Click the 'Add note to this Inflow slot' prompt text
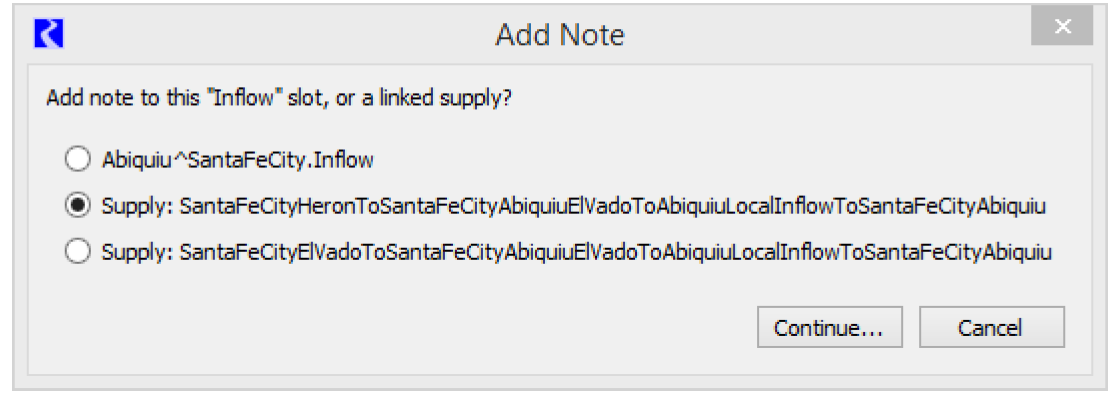The height and width of the screenshot is (394, 1113). [x=278, y=97]
